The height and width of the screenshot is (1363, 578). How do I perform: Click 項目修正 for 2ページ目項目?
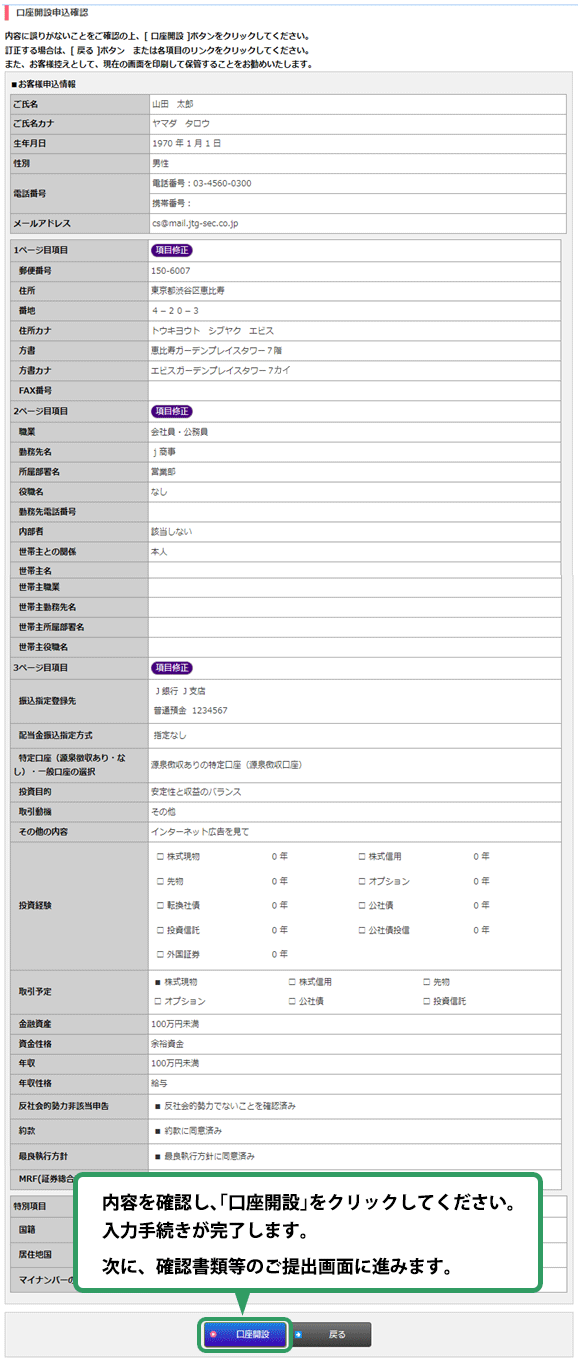(x=171, y=411)
